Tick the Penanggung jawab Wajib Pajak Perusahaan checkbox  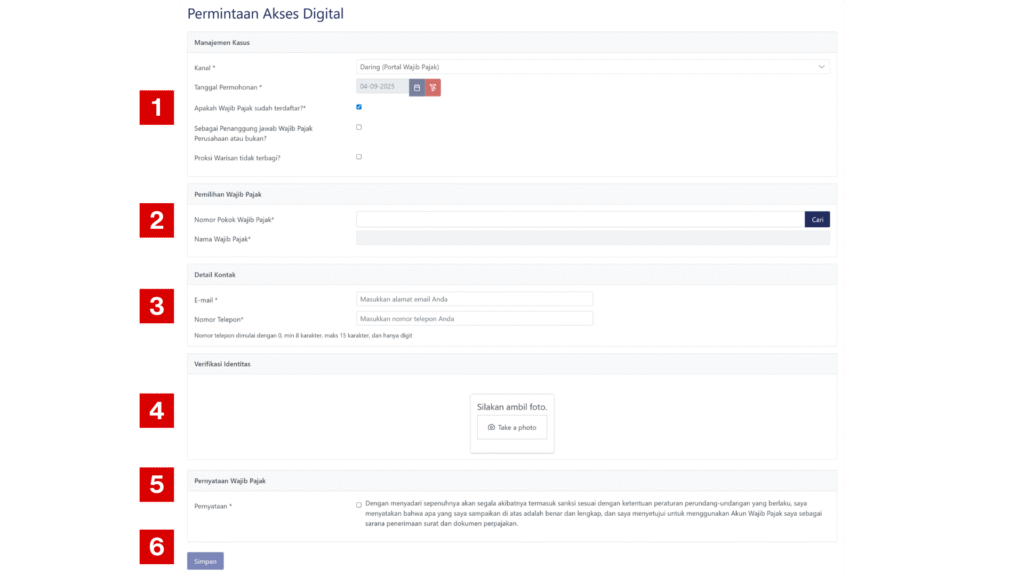359,127
